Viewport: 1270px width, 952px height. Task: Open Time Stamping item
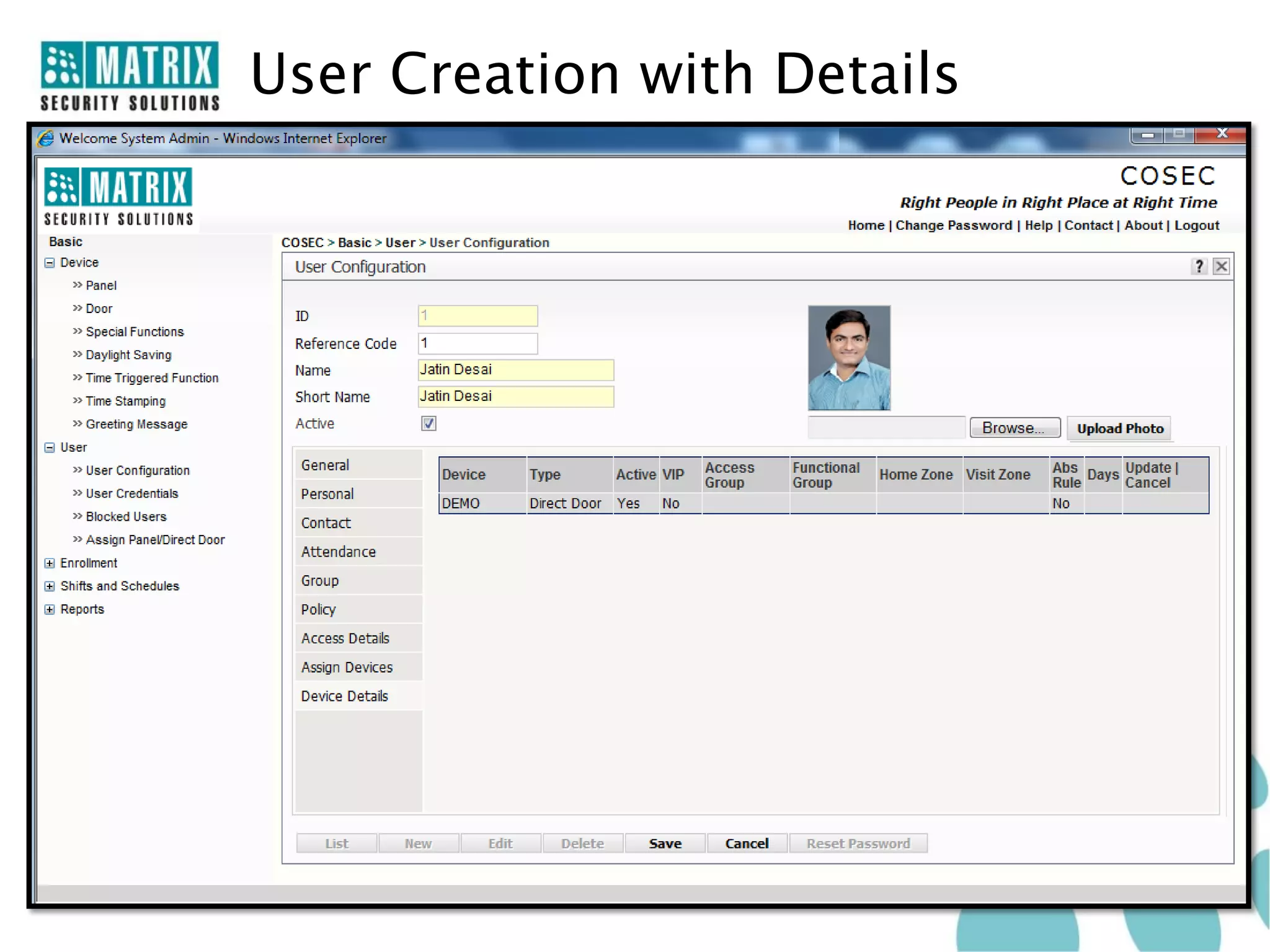(x=126, y=401)
